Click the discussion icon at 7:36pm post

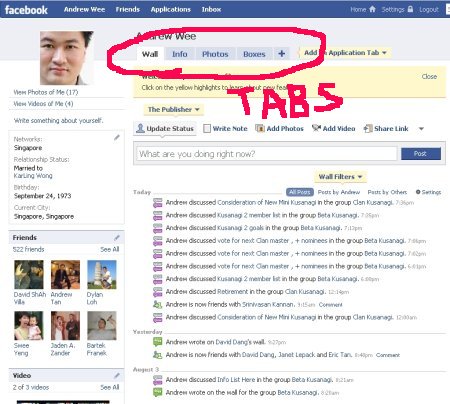point(157,203)
